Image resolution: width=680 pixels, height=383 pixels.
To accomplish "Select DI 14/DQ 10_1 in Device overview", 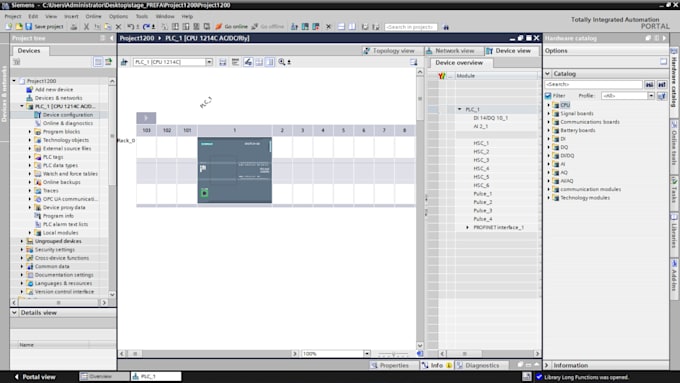I will (490, 118).
